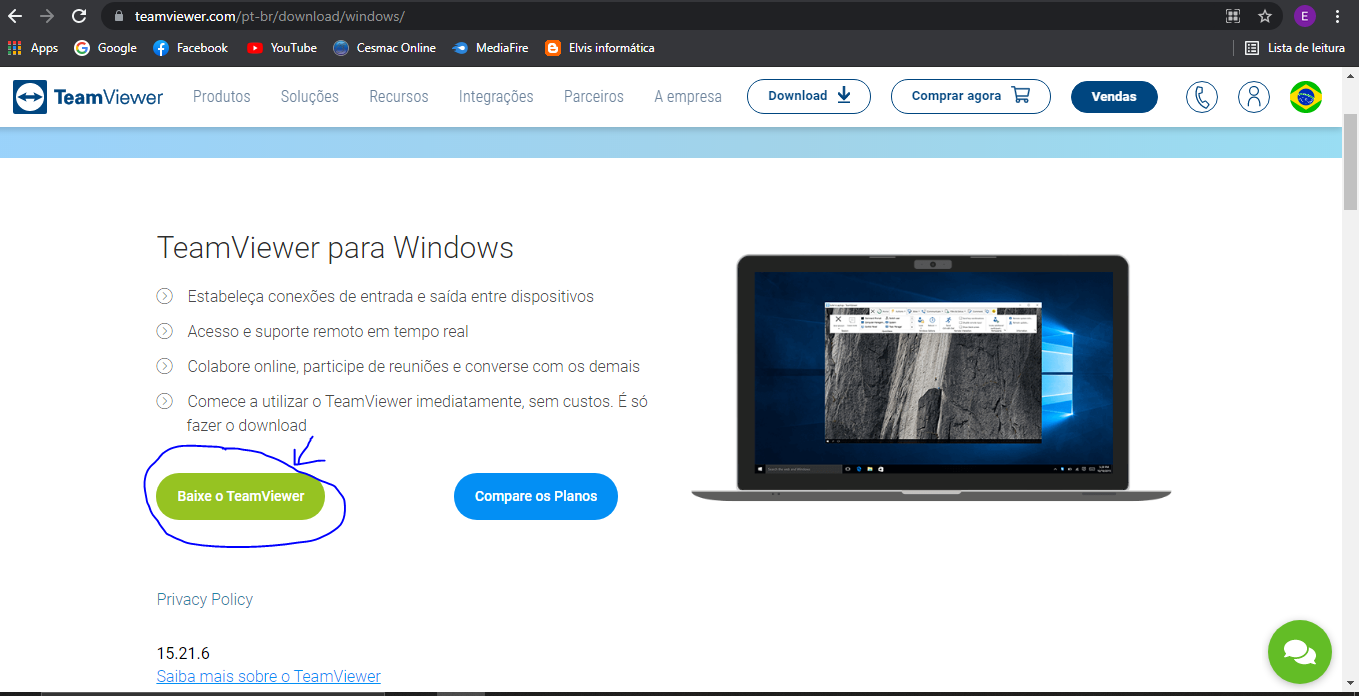Open the Chrome profile avatar E
1359x696 pixels.
1304,16
